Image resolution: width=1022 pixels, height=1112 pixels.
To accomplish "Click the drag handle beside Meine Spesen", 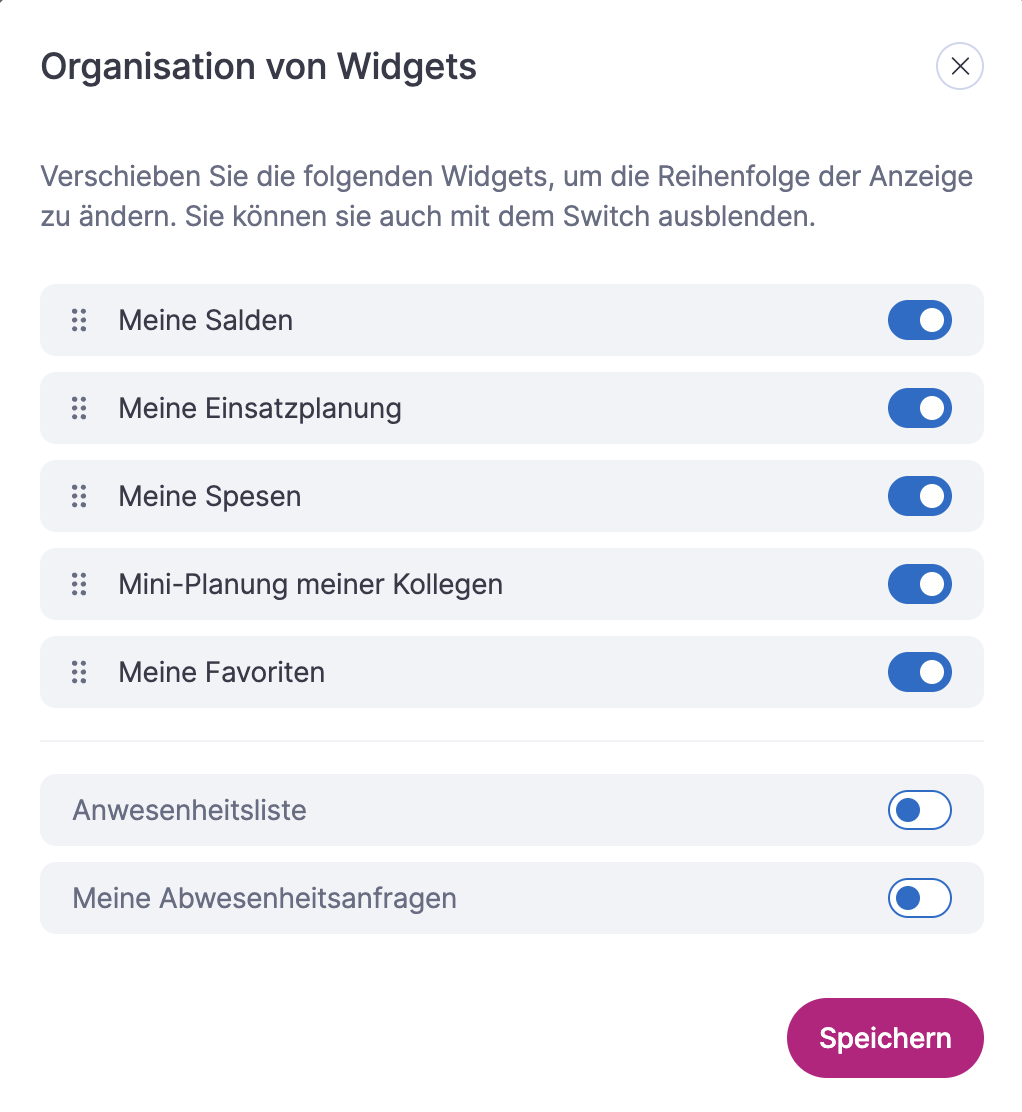I will (79, 496).
